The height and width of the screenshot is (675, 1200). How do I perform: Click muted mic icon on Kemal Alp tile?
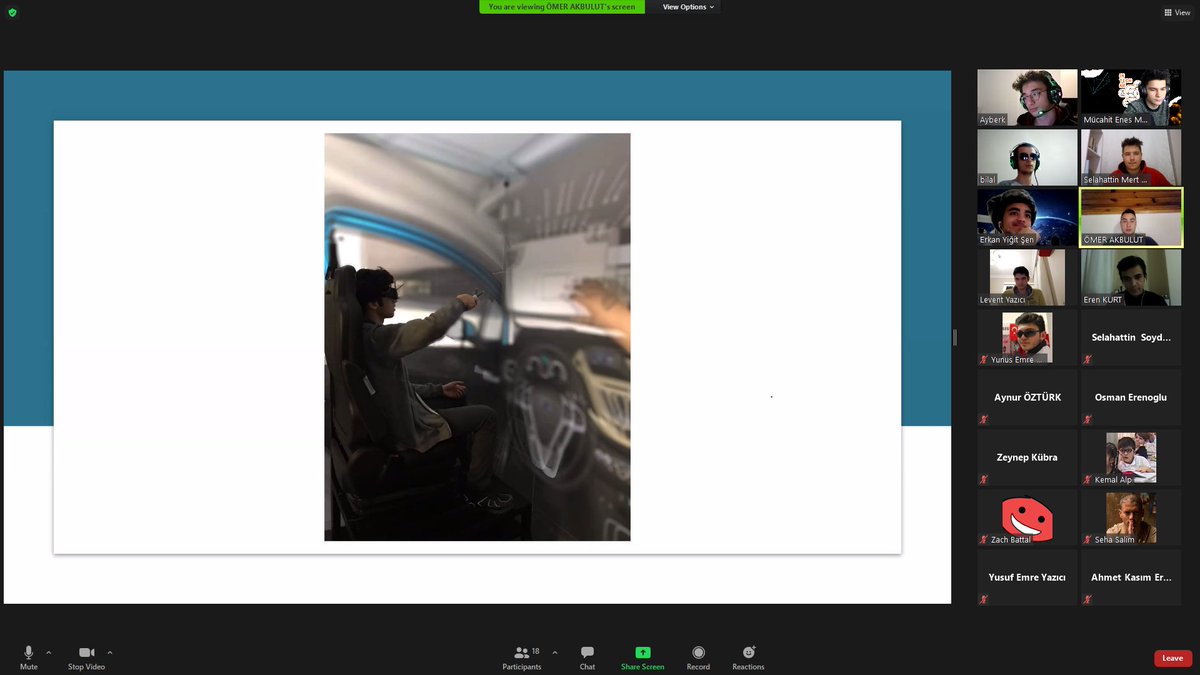pos(1088,480)
